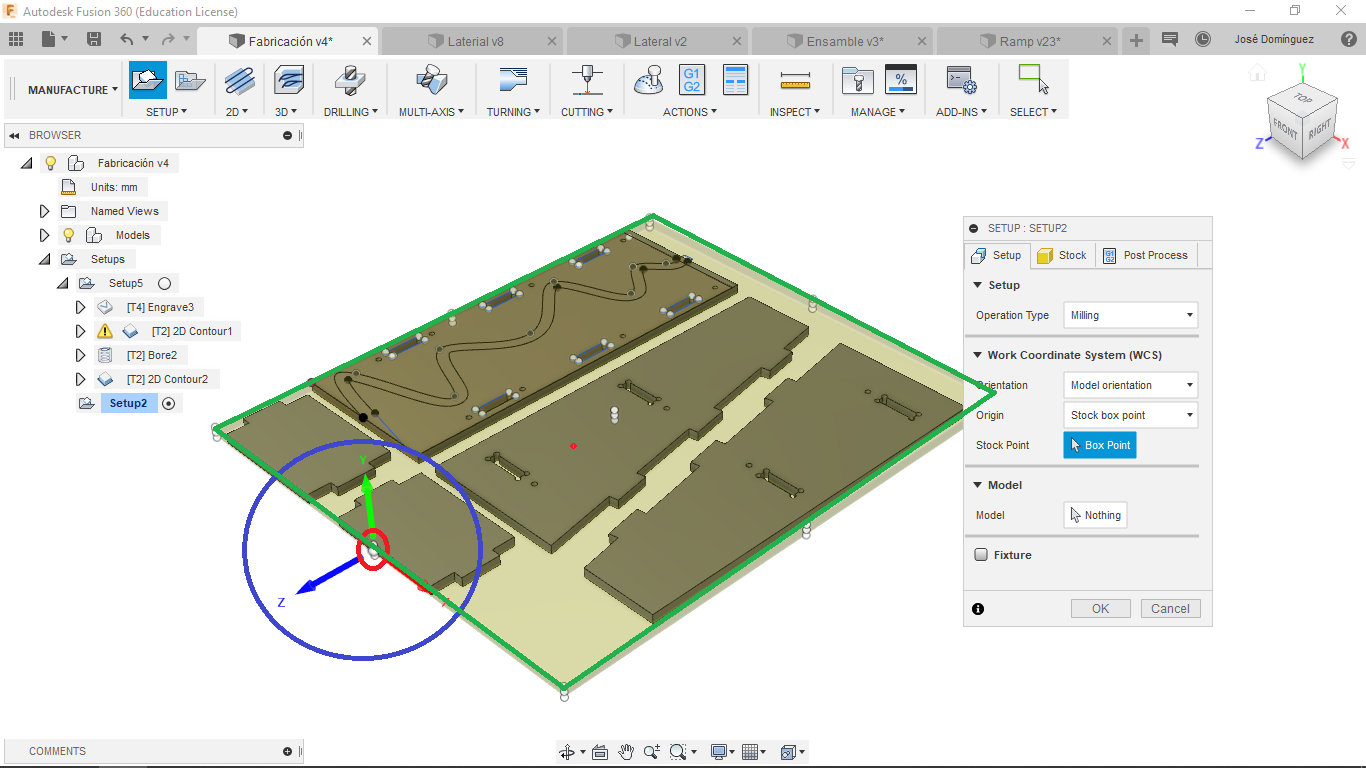Click the Box Point stock point button
Viewport: 1366px width, 768px height.
pos(1099,445)
